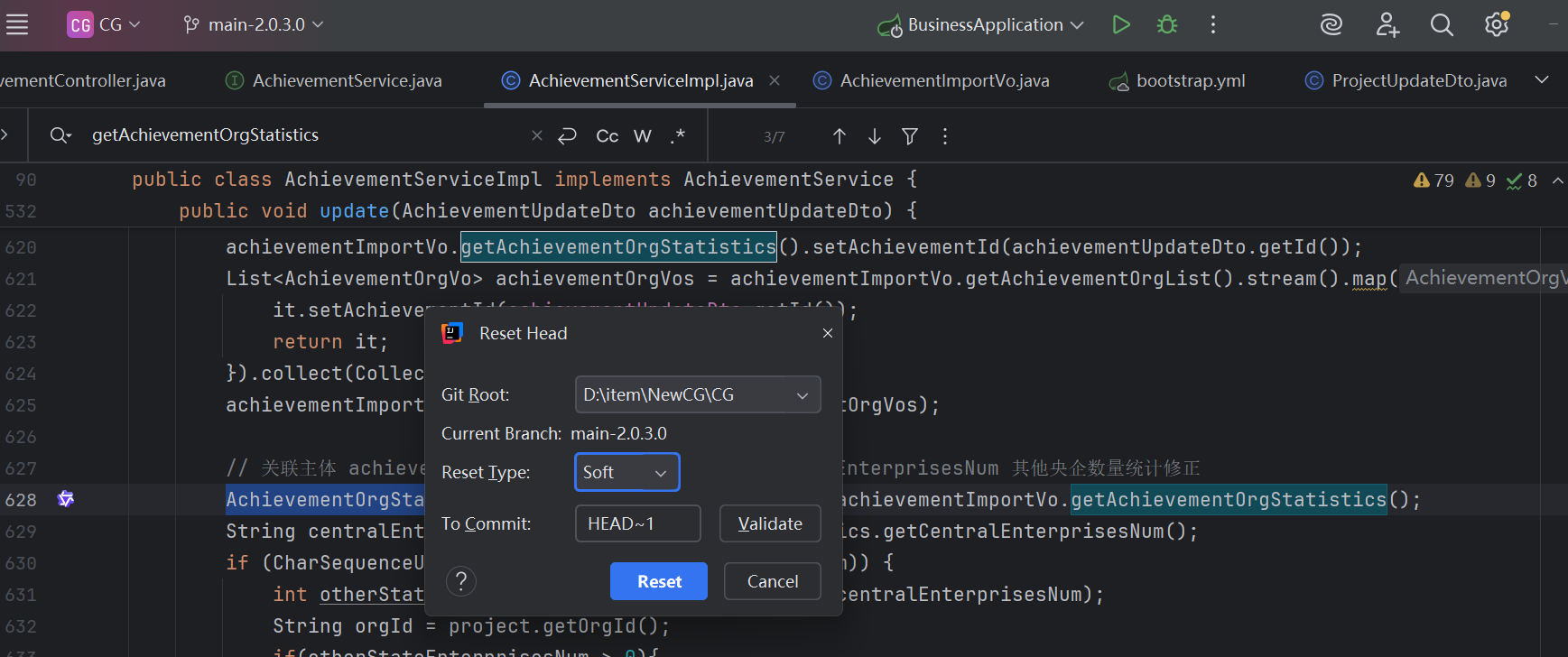Viewport: 1568px width, 657px height.
Task: Open the add collaborator icon
Action: click(1387, 24)
